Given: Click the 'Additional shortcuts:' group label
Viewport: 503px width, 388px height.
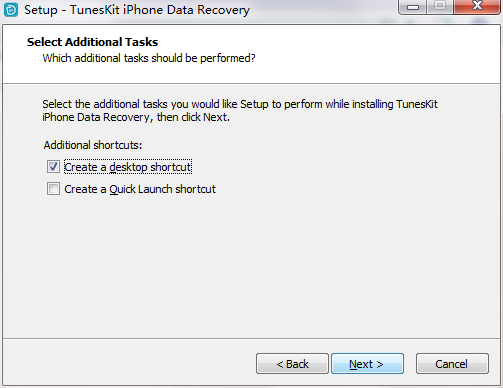Looking at the screenshot, I should pos(93,145).
